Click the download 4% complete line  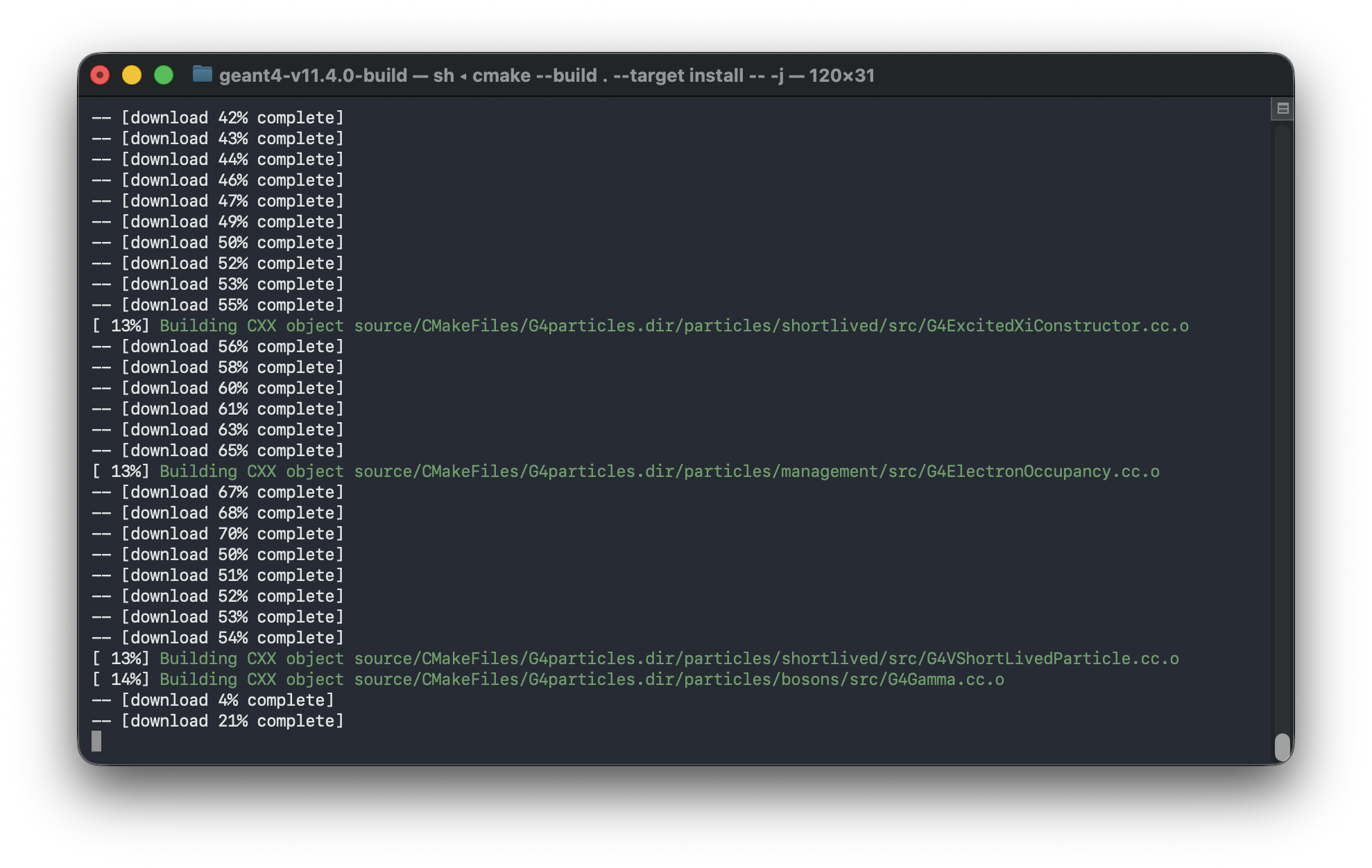click(x=213, y=700)
